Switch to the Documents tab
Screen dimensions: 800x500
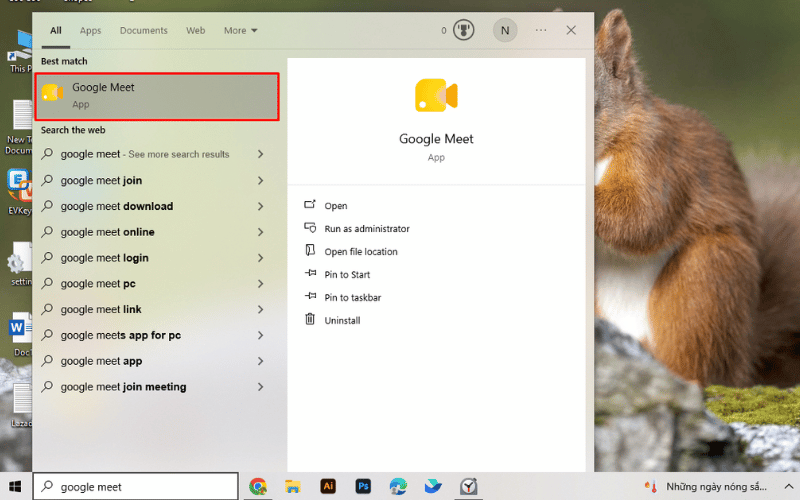143,31
